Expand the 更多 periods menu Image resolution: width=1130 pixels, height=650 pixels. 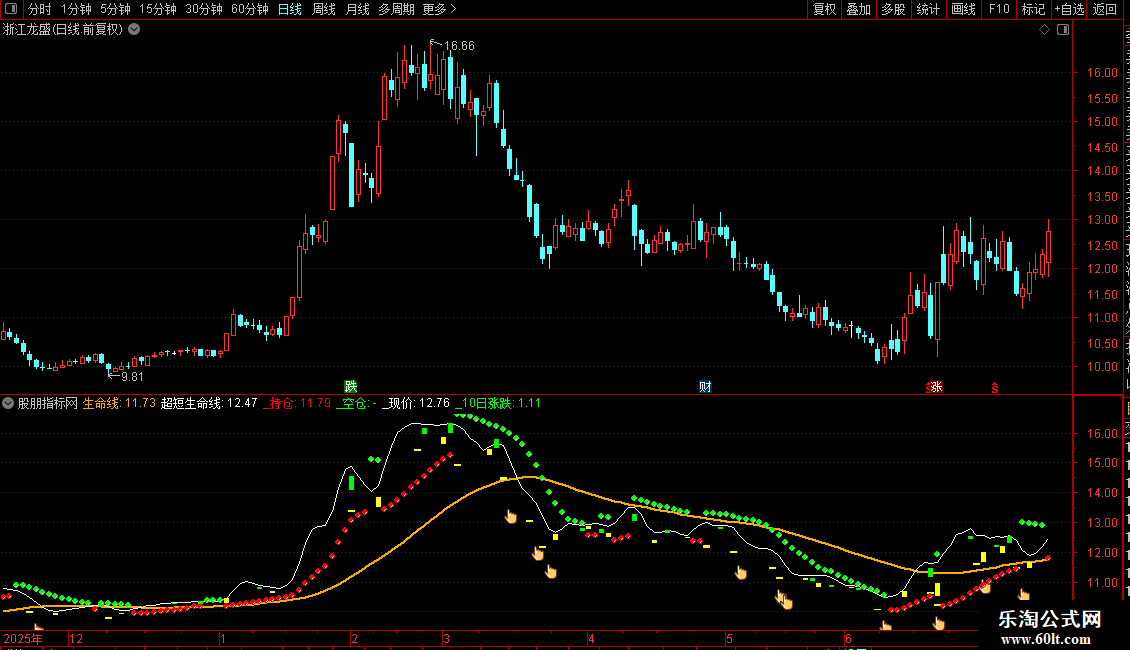click(440, 9)
